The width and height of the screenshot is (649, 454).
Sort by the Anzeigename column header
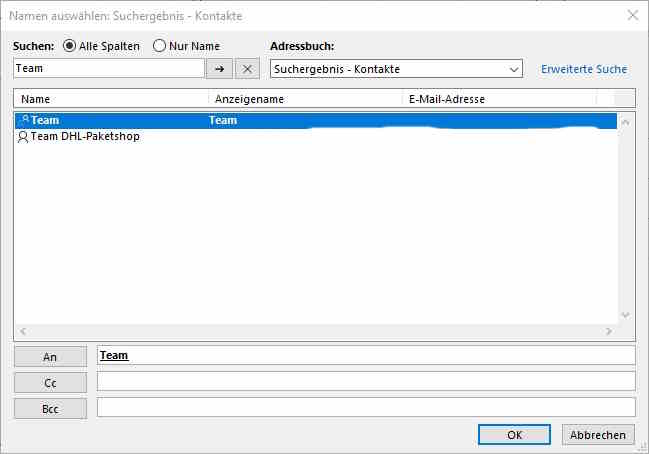coord(305,99)
